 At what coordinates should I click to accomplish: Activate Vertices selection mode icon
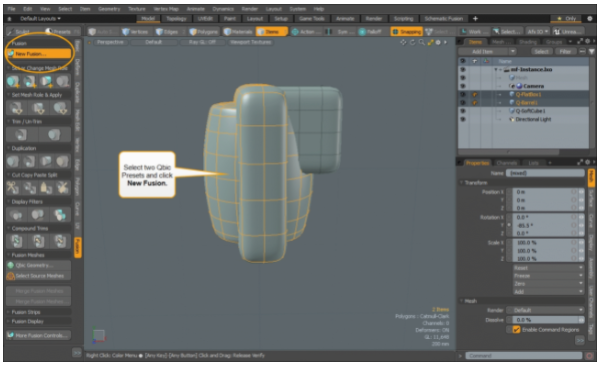click(x=126, y=32)
